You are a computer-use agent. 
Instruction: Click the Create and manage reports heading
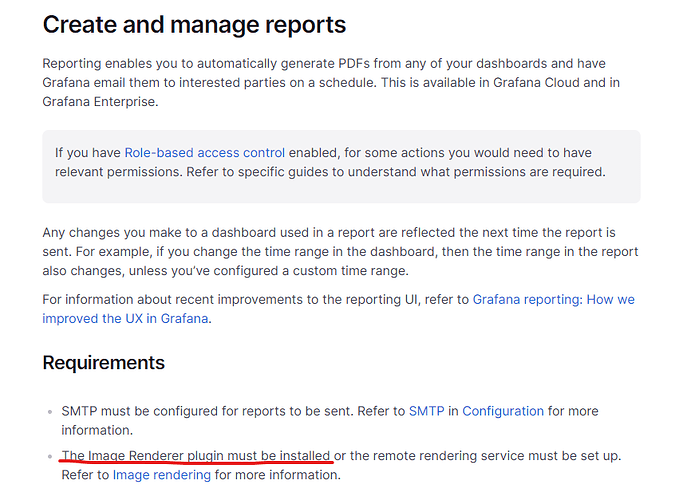(194, 24)
